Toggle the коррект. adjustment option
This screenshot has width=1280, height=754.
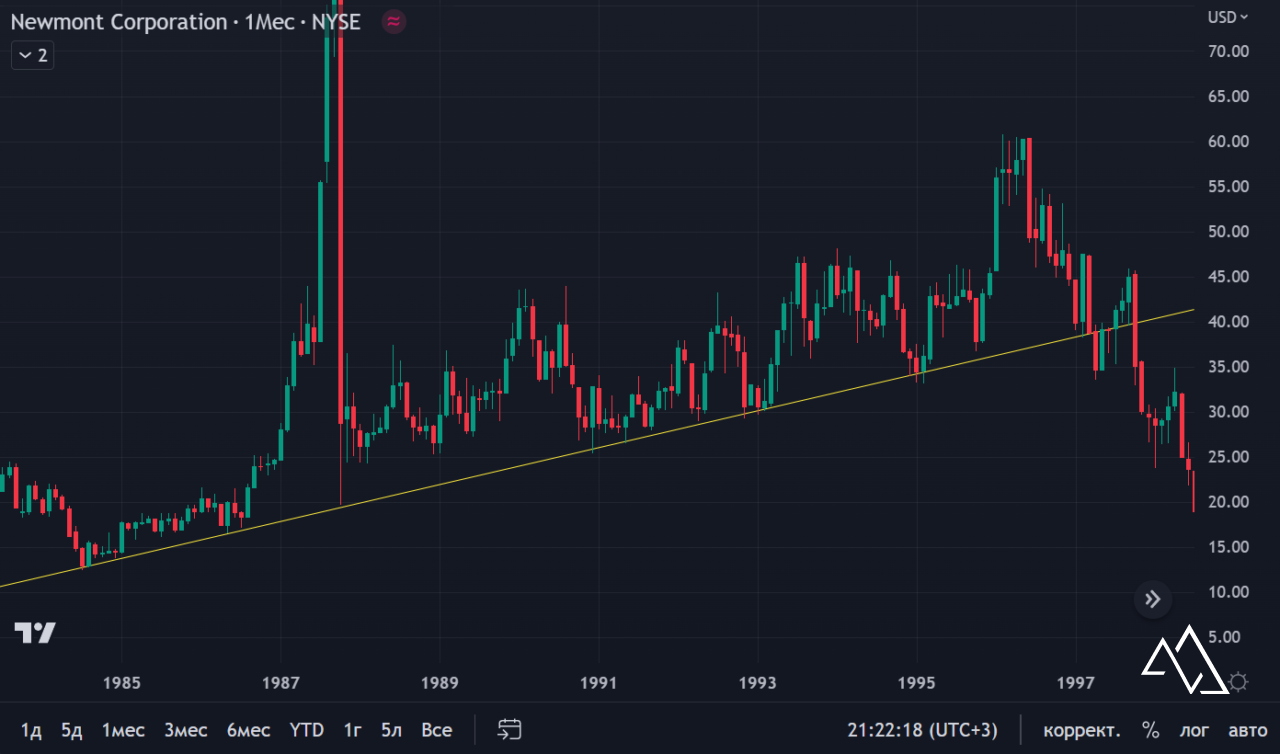click(1082, 730)
